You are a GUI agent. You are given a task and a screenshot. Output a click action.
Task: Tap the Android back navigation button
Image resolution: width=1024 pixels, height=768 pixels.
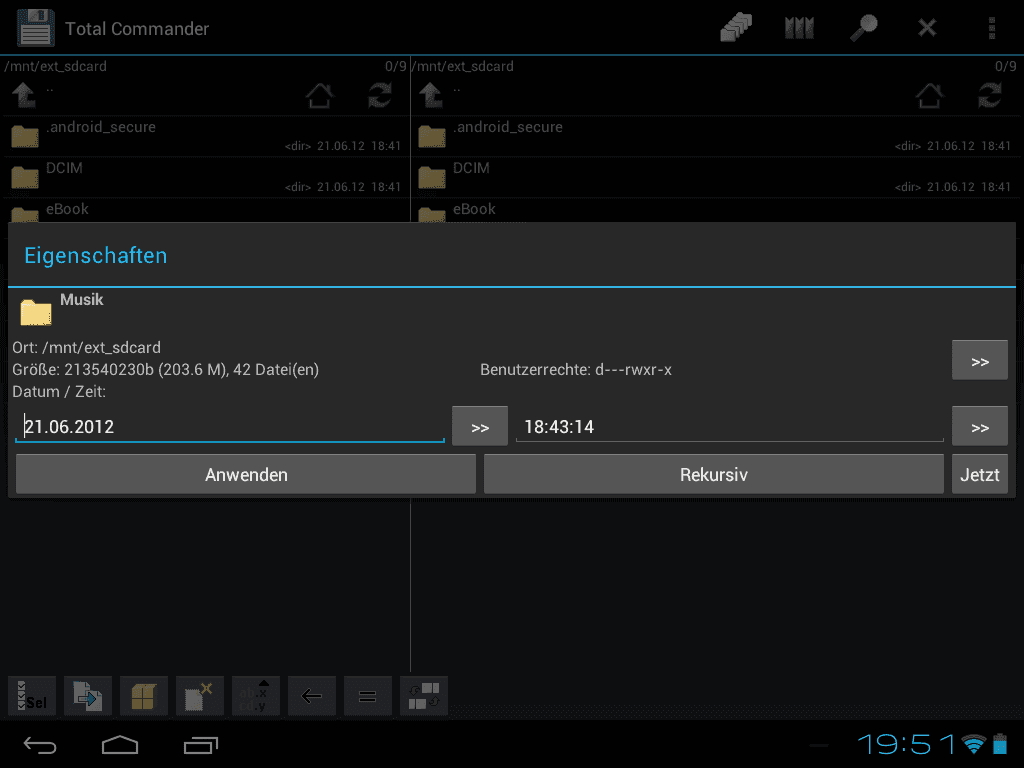coord(40,744)
